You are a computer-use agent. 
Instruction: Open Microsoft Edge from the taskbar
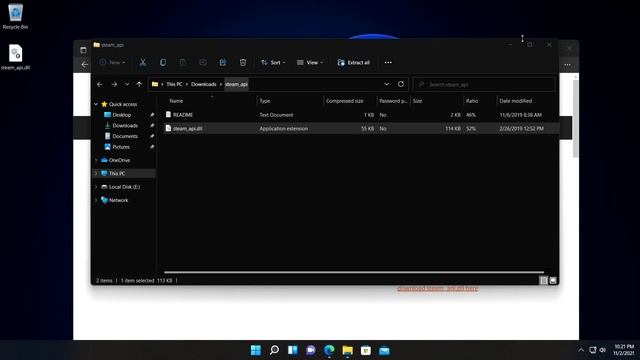click(329, 350)
